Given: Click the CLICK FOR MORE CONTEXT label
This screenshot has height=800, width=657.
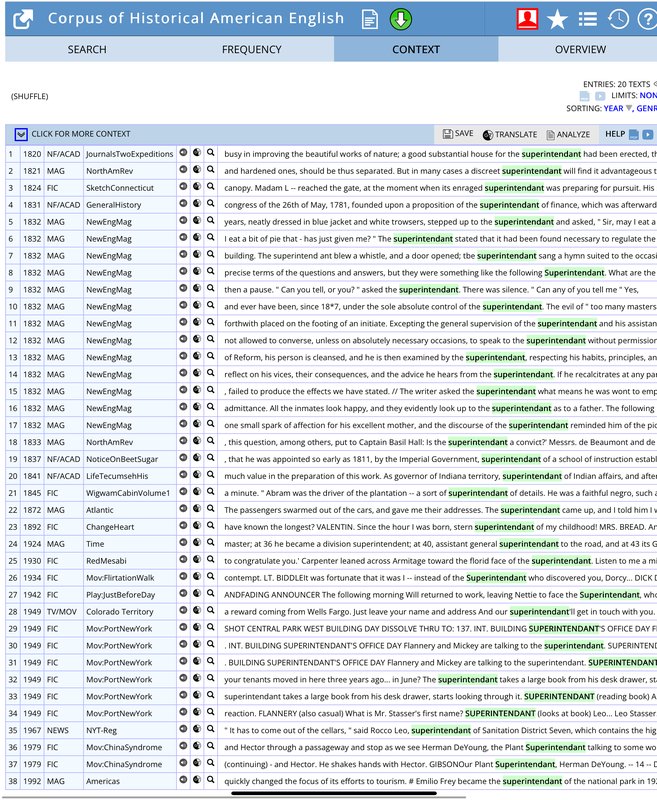Looking at the screenshot, I should coord(81,134).
